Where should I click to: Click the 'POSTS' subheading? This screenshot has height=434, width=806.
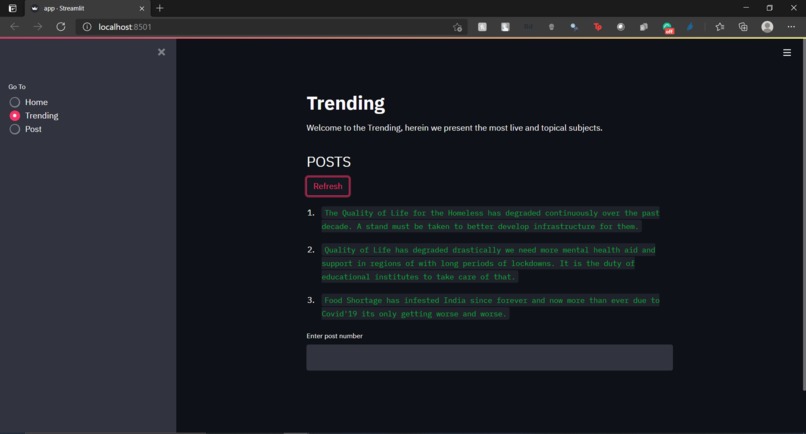click(x=328, y=162)
